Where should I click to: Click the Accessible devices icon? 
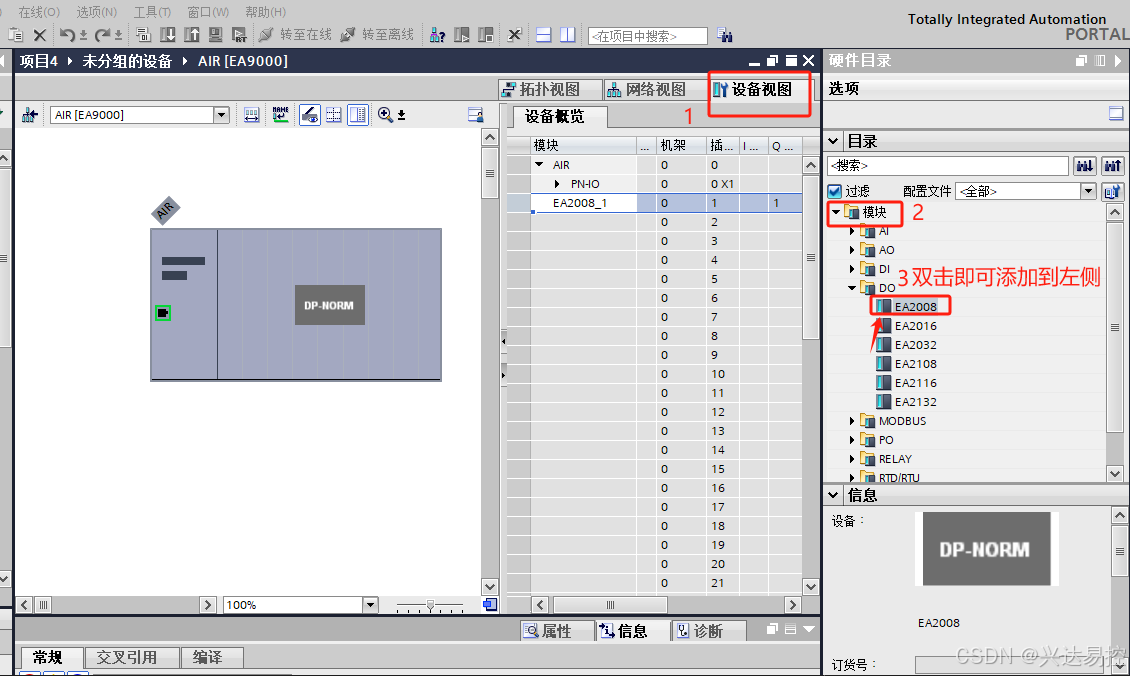coord(437,35)
